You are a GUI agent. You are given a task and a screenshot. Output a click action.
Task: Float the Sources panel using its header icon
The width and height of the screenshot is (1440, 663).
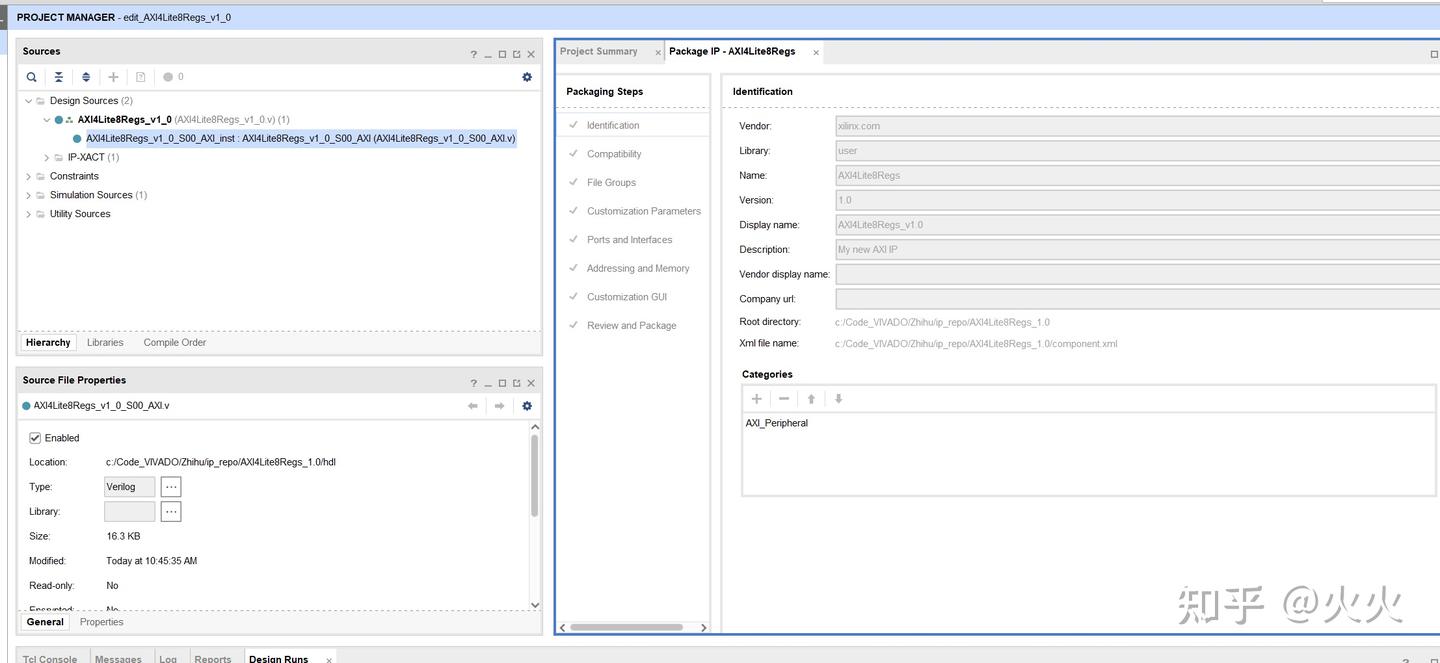pyautogui.click(x=516, y=54)
